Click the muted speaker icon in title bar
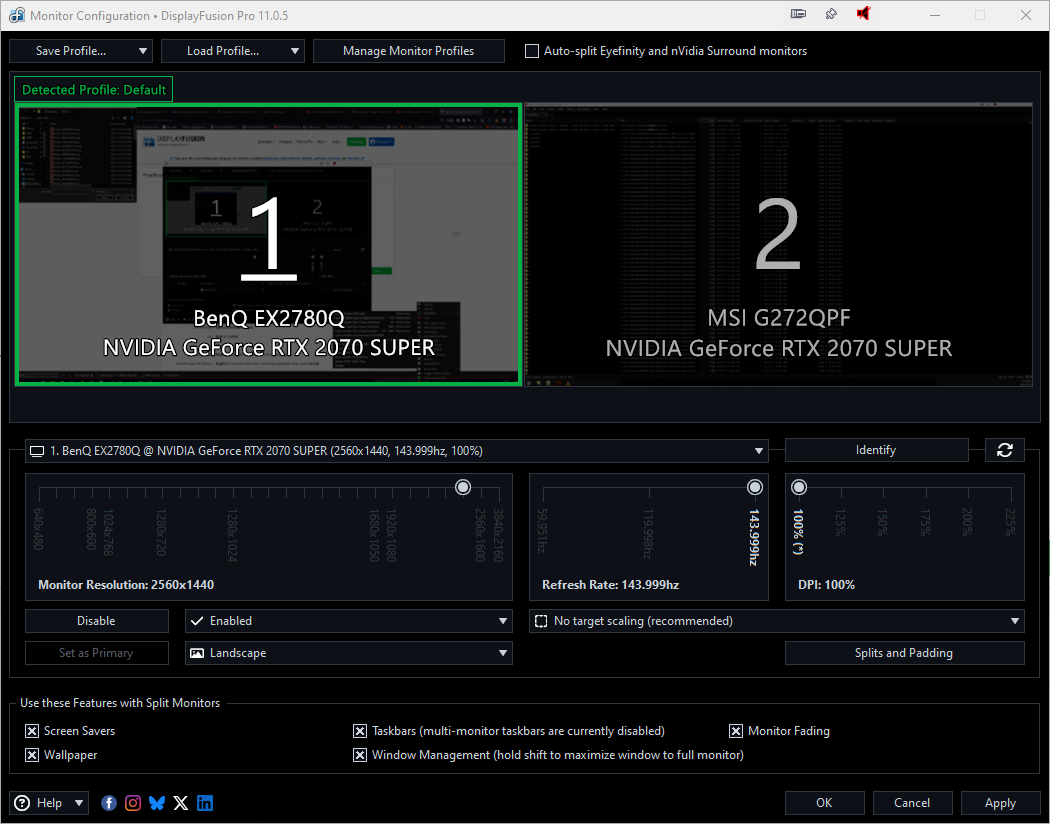Image resolution: width=1050 pixels, height=824 pixels. (x=863, y=14)
